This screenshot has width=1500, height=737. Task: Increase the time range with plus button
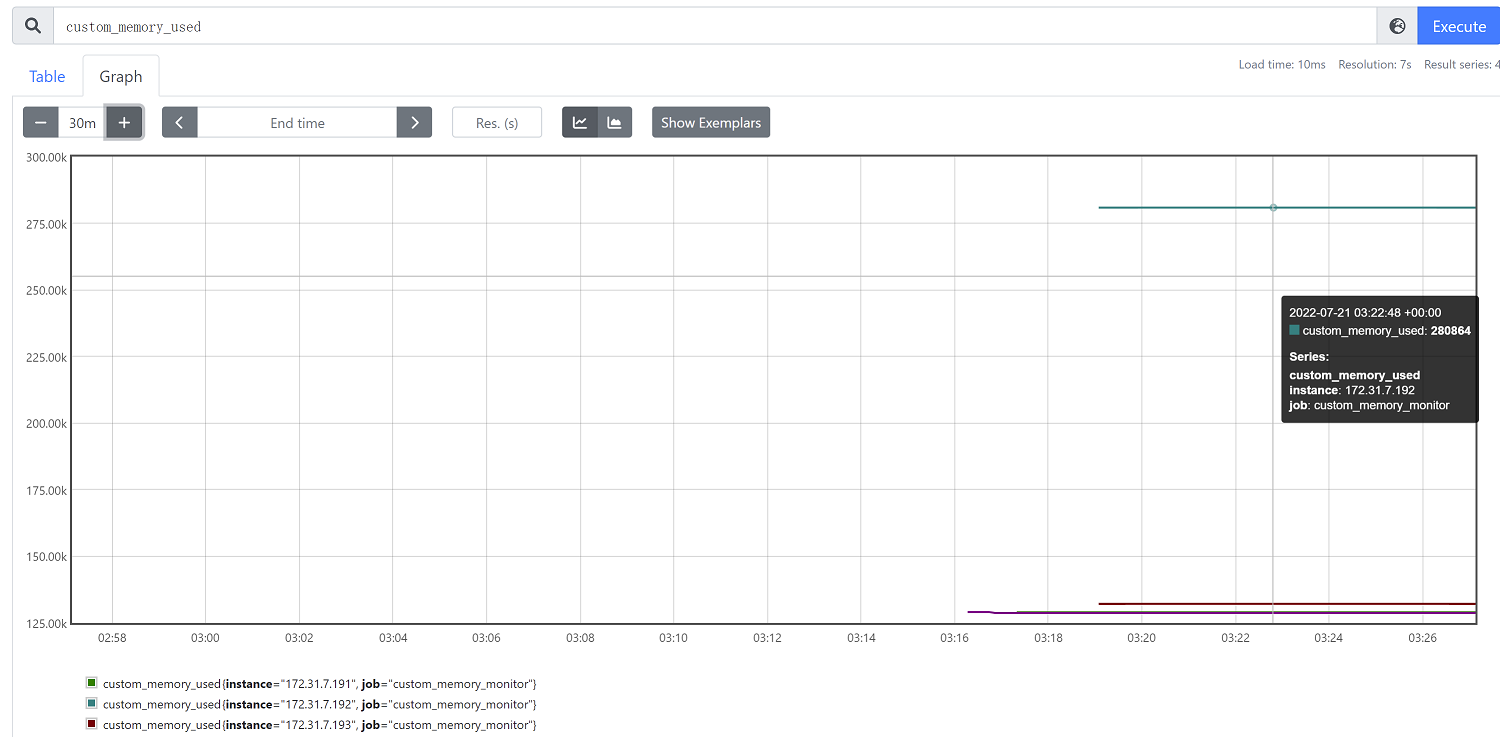124,123
